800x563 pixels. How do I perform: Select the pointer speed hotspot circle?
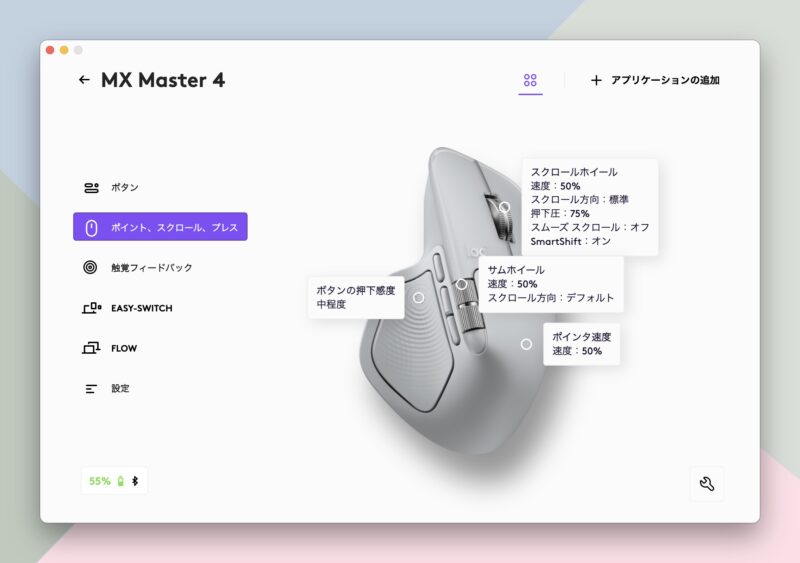coord(526,344)
